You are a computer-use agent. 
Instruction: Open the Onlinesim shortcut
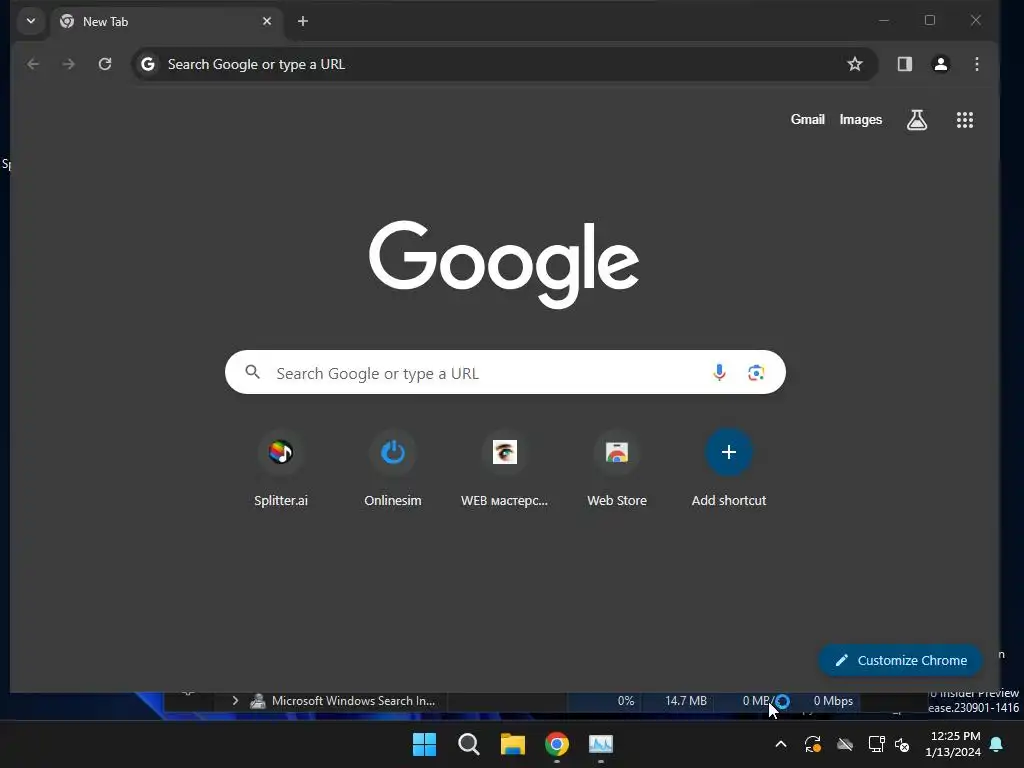[392, 468]
